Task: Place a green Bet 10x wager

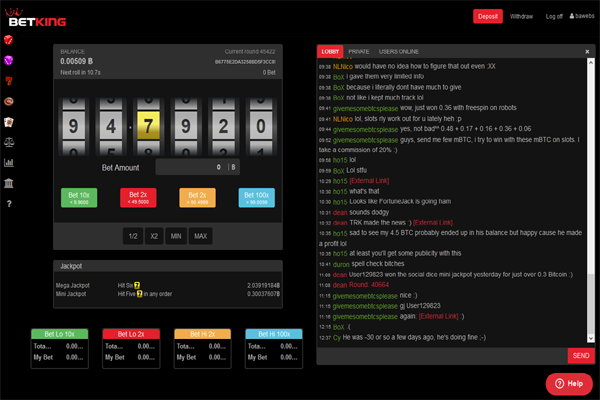Action: [79, 198]
